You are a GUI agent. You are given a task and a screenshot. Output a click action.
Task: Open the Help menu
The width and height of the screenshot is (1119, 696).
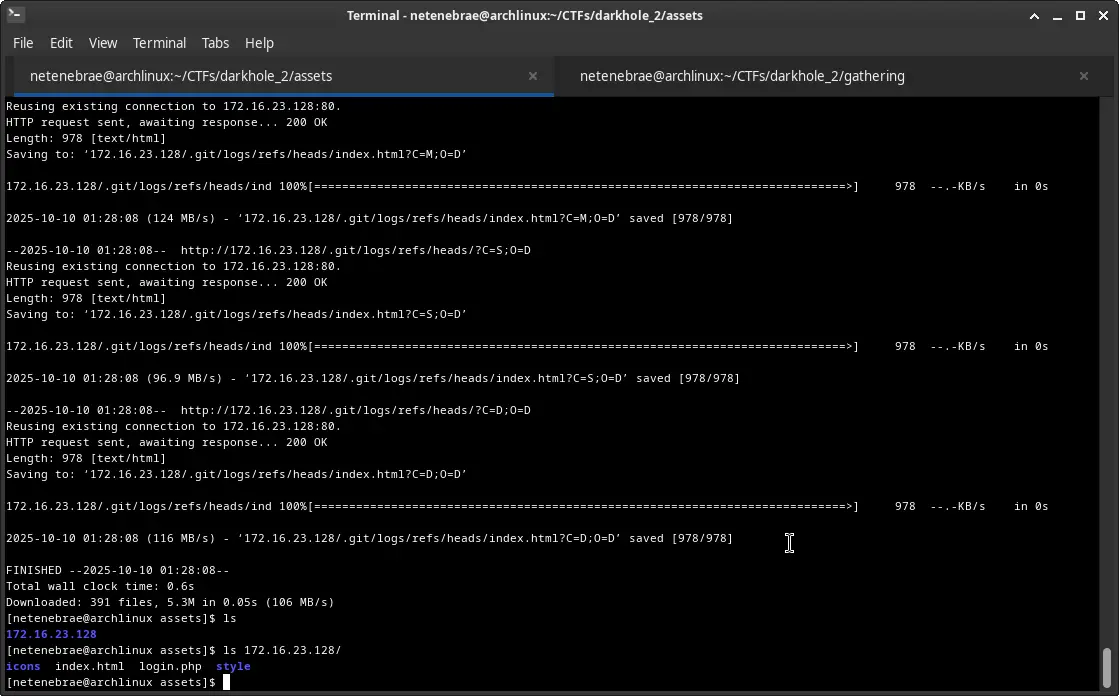[x=259, y=43]
